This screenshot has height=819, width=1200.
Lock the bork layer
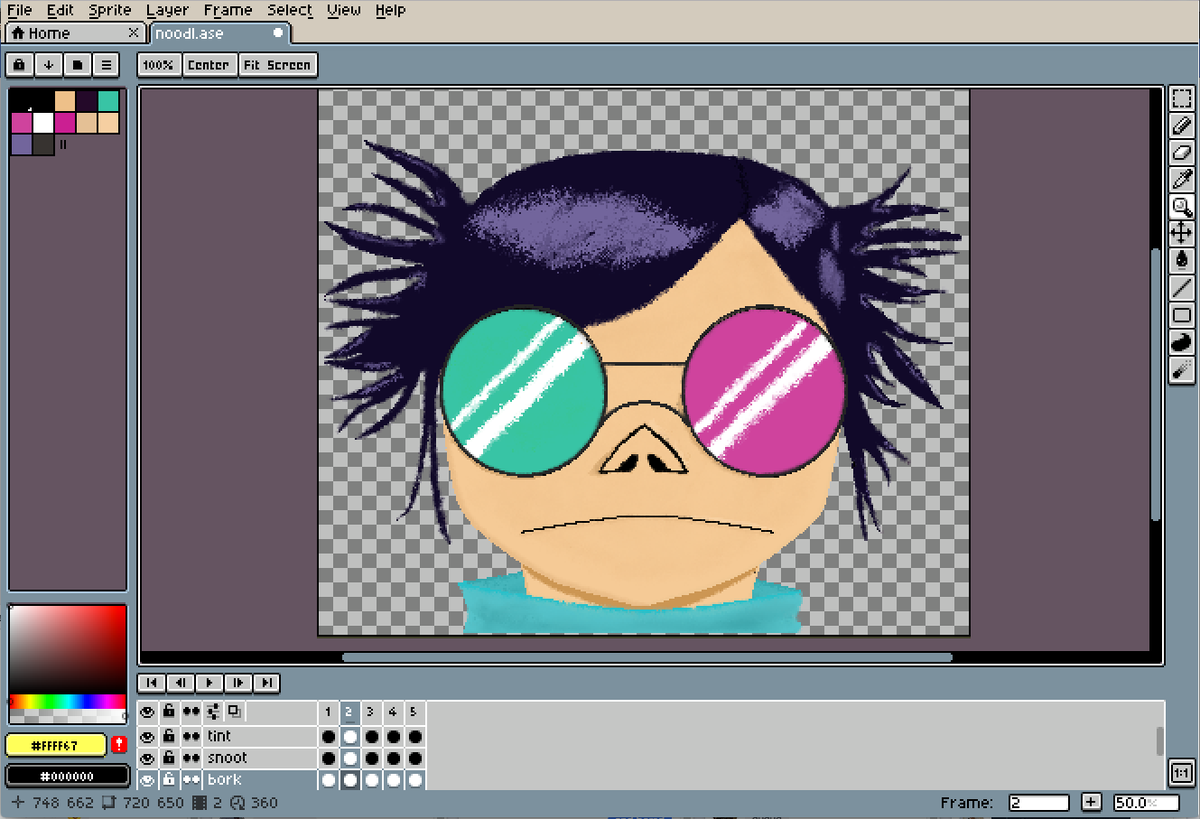(169, 780)
